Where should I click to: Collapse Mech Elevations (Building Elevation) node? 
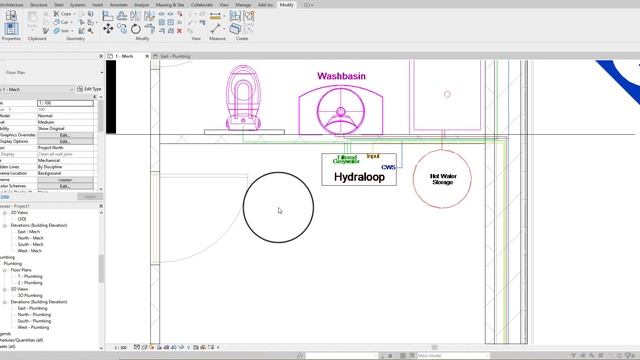(x=5, y=225)
